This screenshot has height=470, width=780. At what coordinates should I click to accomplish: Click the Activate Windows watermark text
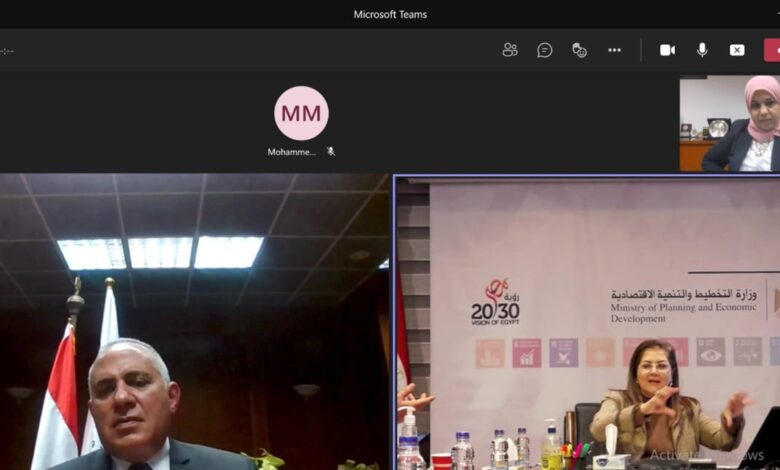click(x=706, y=455)
